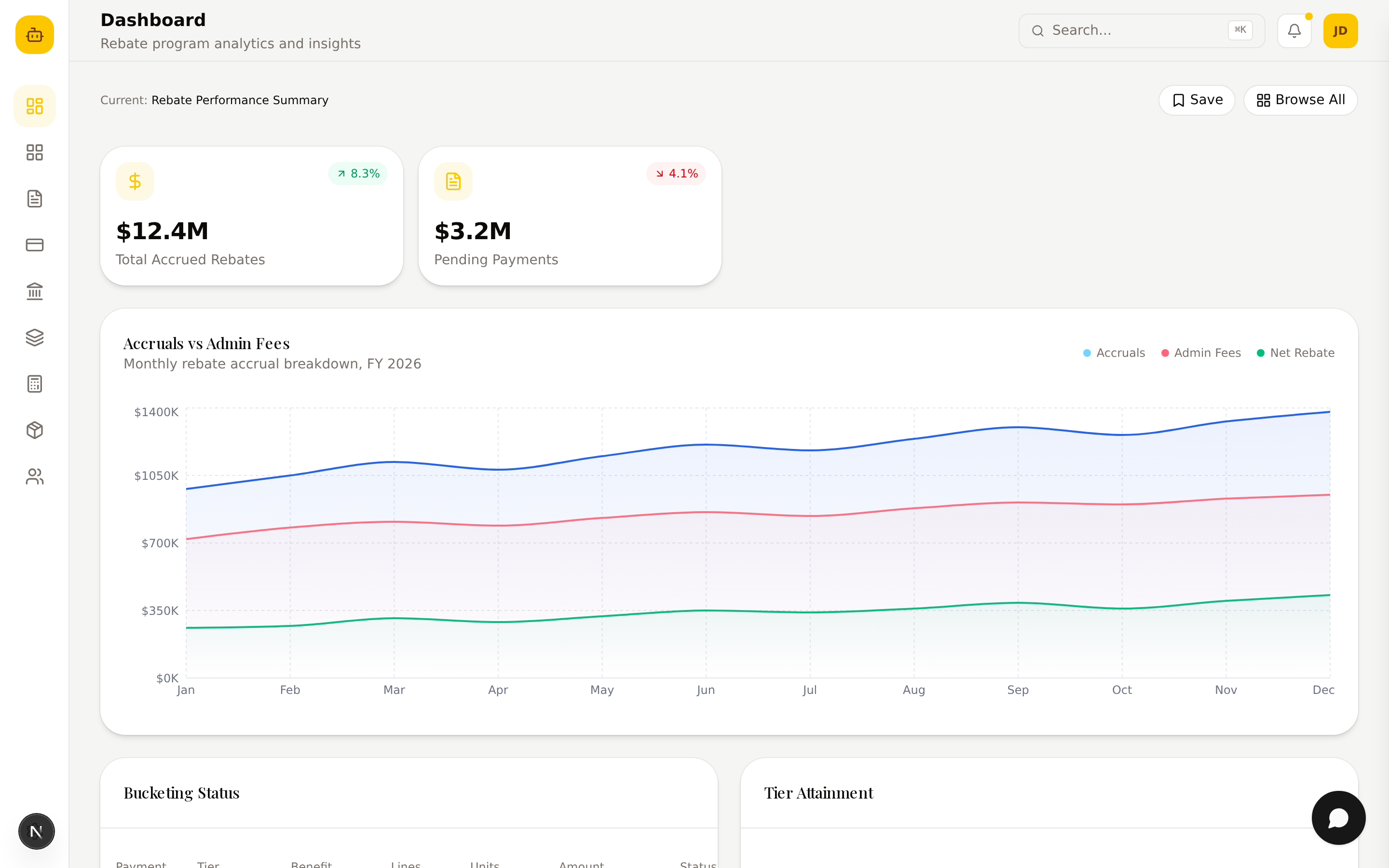Open the JD user avatar menu

(x=1340, y=30)
